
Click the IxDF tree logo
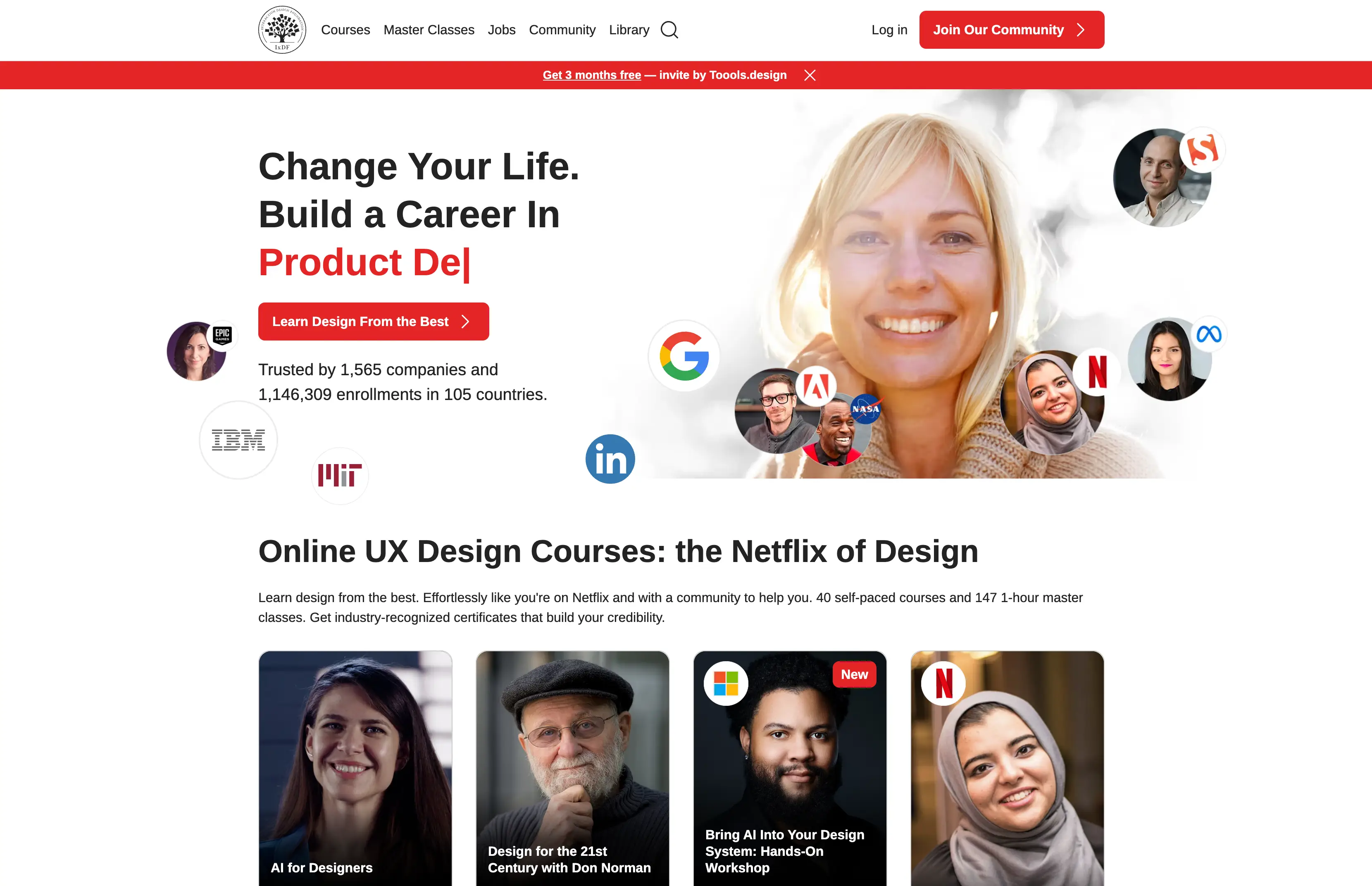click(x=282, y=30)
